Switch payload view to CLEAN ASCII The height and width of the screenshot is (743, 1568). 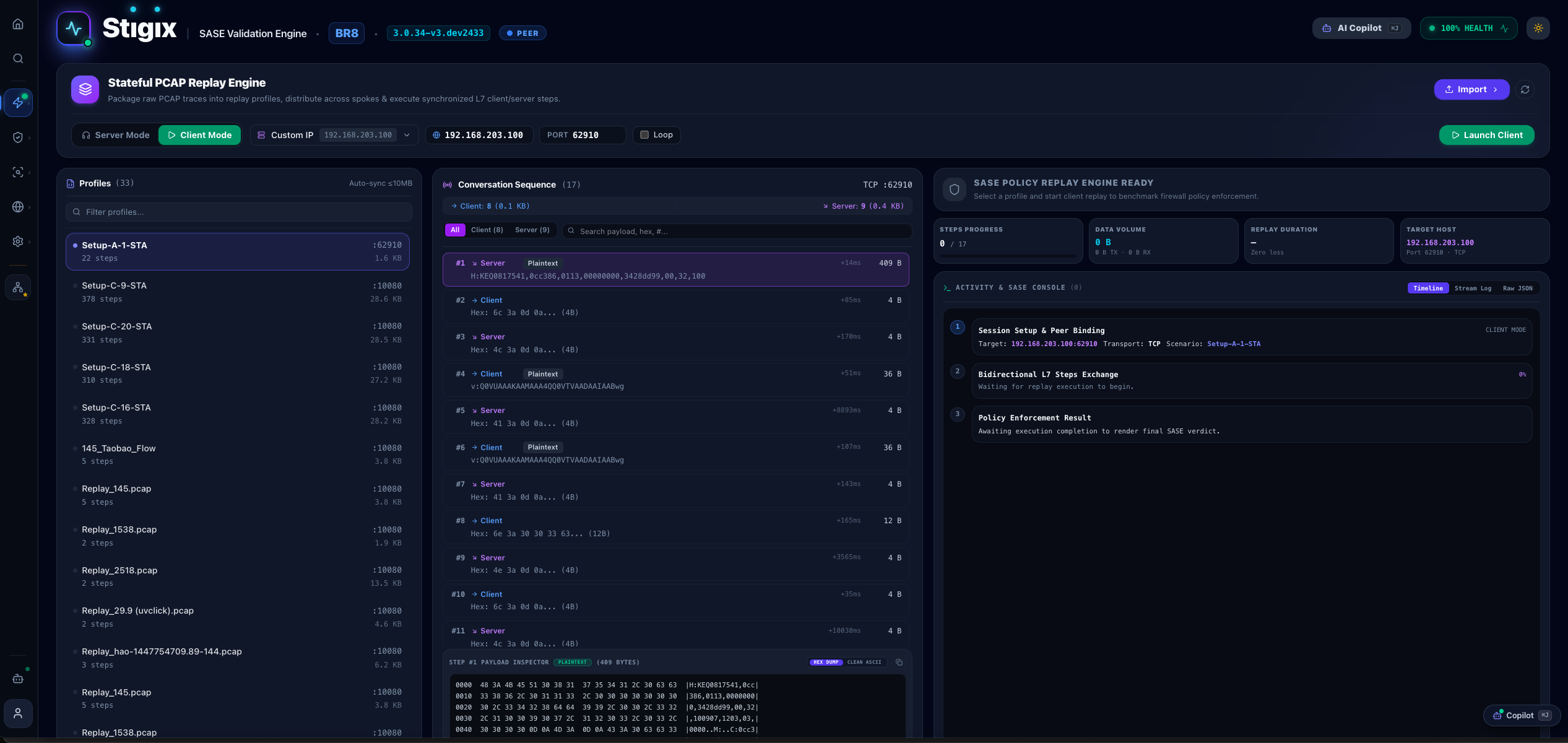coord(864,663)
